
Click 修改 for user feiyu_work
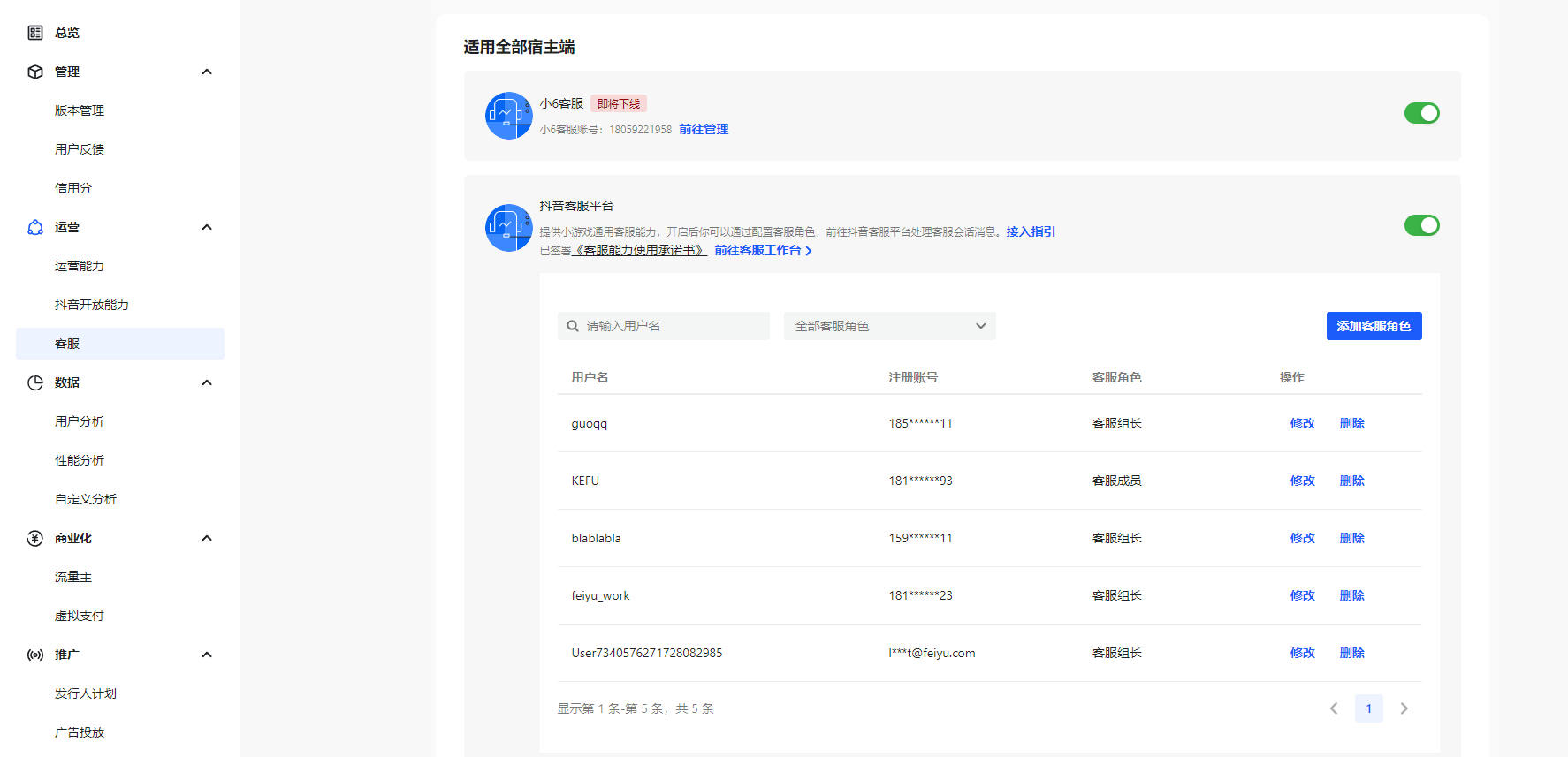pos(1303,595)
